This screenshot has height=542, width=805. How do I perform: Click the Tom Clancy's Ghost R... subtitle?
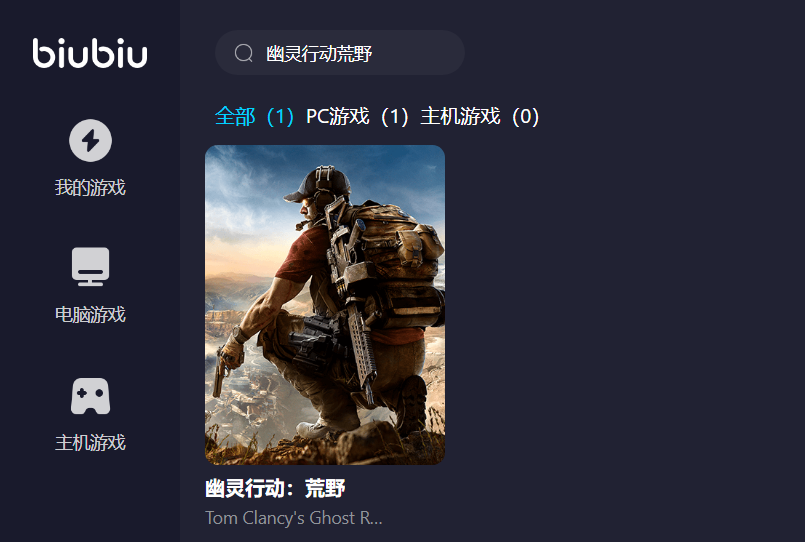pyautogui.click(x=294, y=518)
